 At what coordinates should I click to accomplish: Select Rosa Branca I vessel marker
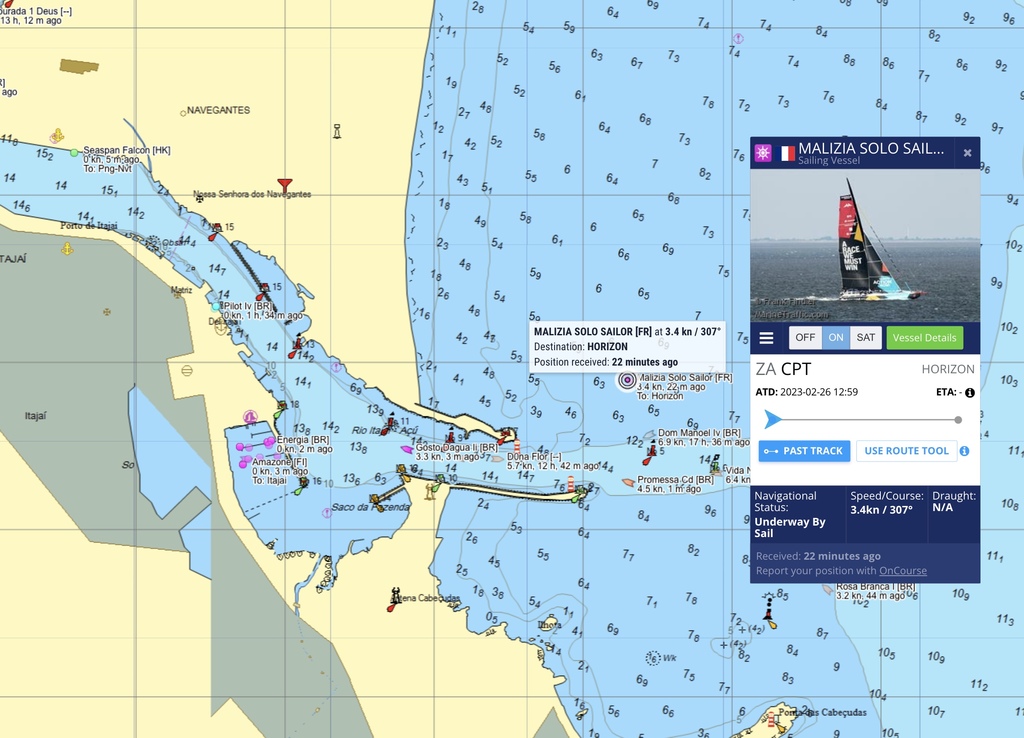tap(828, 589)
